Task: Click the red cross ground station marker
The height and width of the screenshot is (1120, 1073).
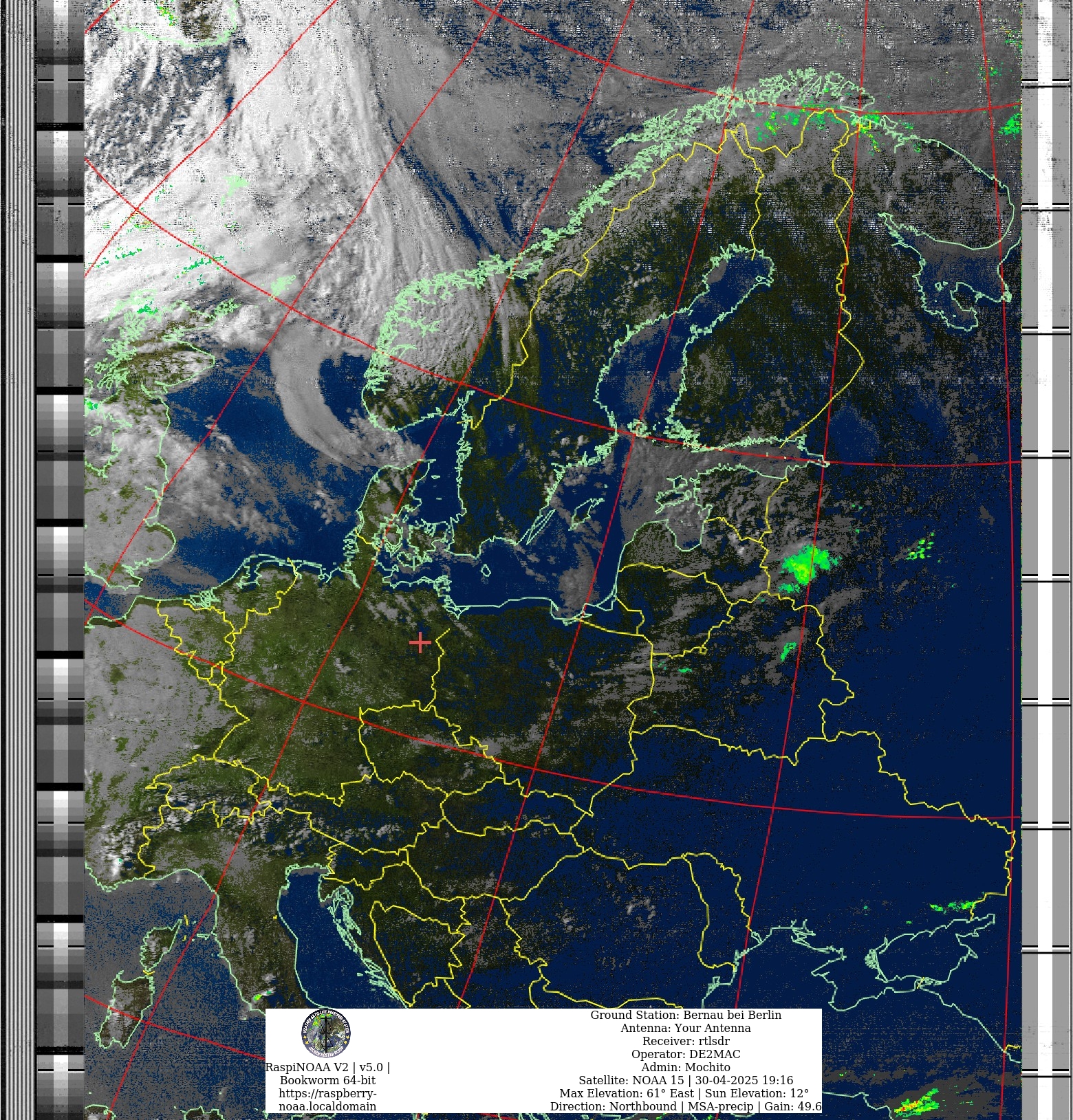Action: (420, 643)
